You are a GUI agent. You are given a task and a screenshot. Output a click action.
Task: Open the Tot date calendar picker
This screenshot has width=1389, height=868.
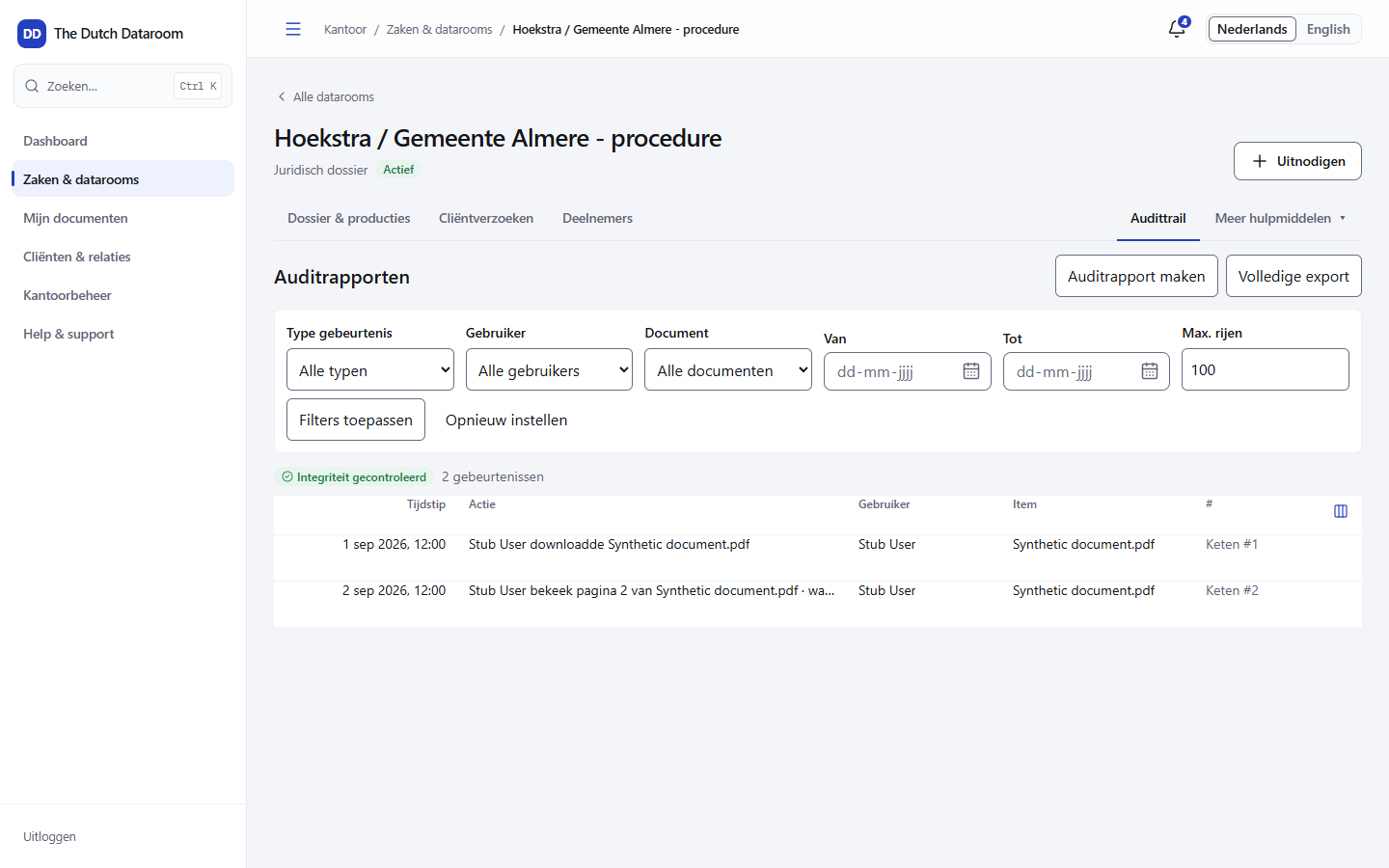pos(1150,371)
